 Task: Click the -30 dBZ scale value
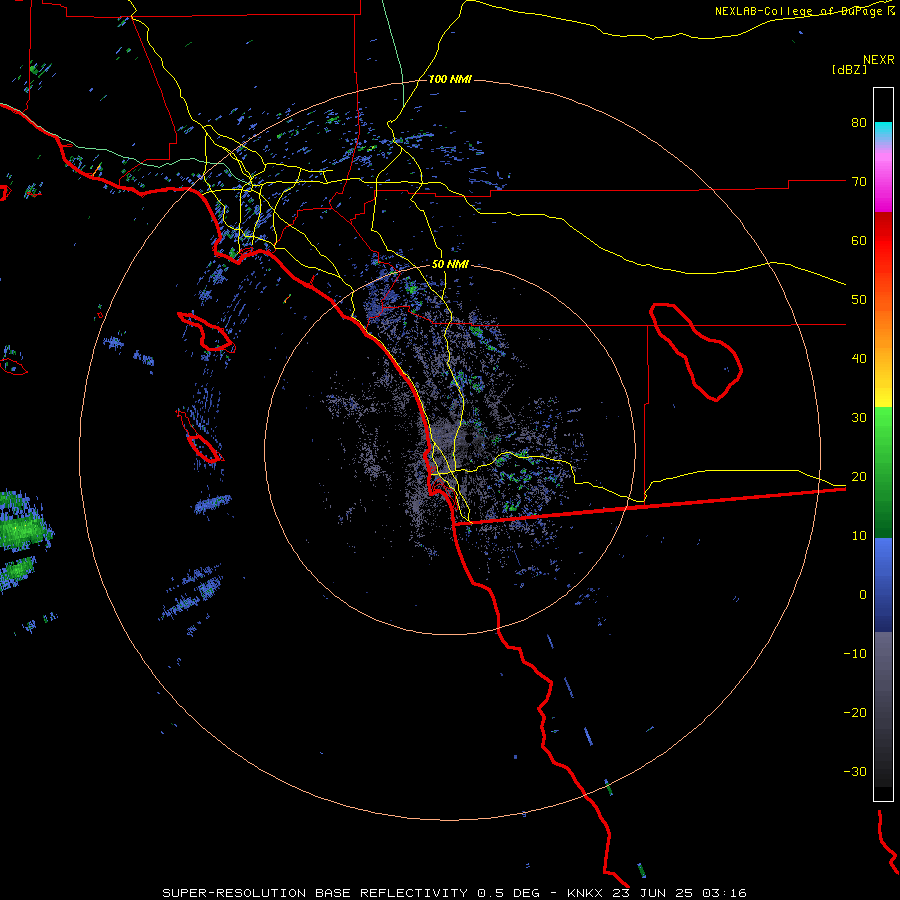click(855, 771)
